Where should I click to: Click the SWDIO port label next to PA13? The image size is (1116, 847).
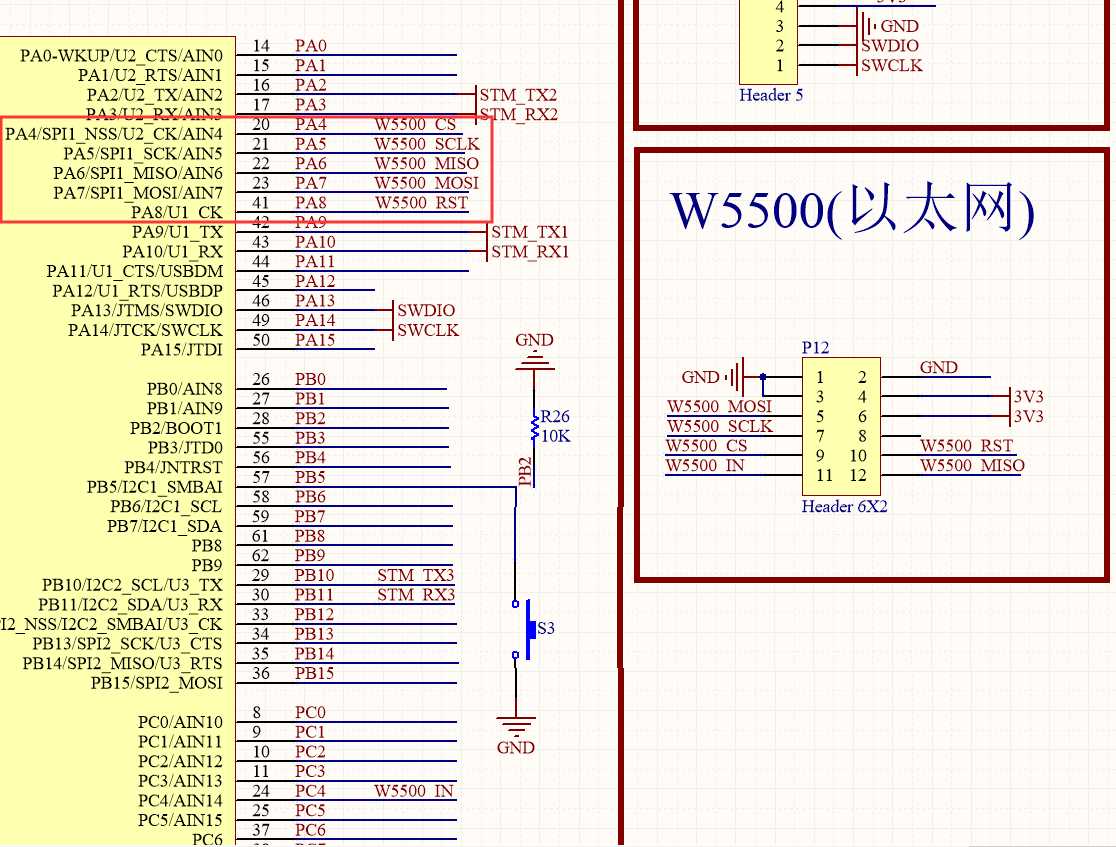tap(426, 310)
